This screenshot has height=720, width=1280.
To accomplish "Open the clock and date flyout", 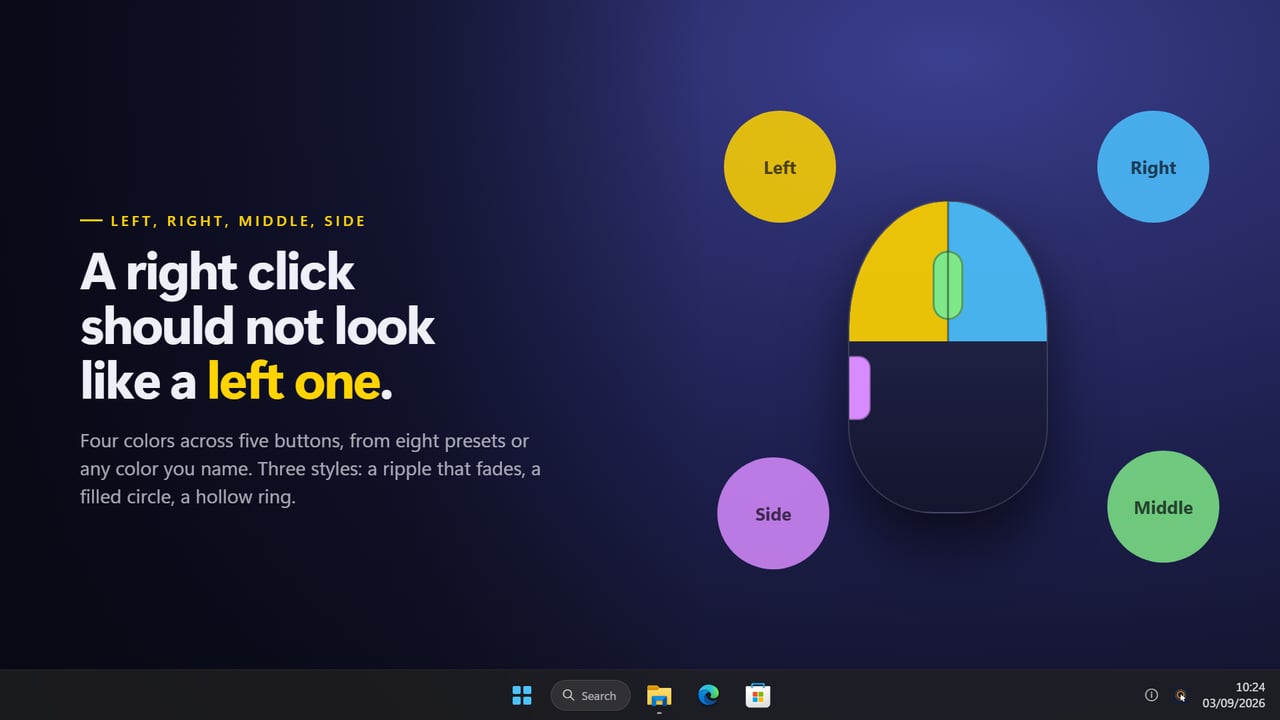I will (x=1235, y=695).
